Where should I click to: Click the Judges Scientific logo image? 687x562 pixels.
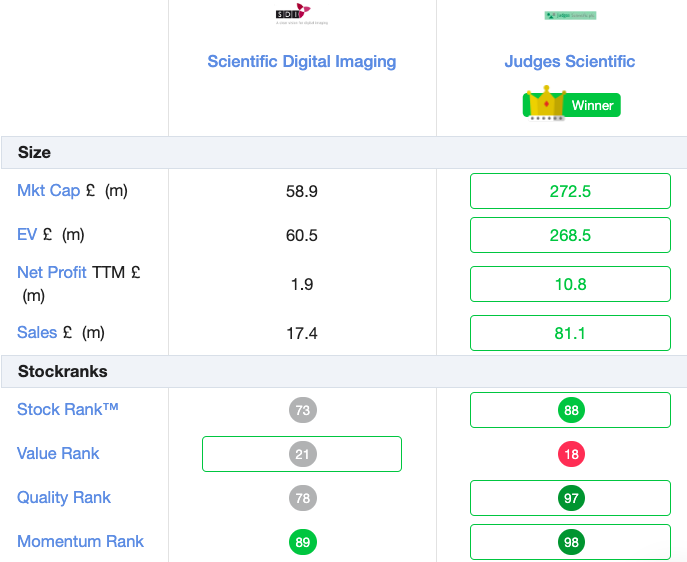pyautogui.click(x=570, y=15)
